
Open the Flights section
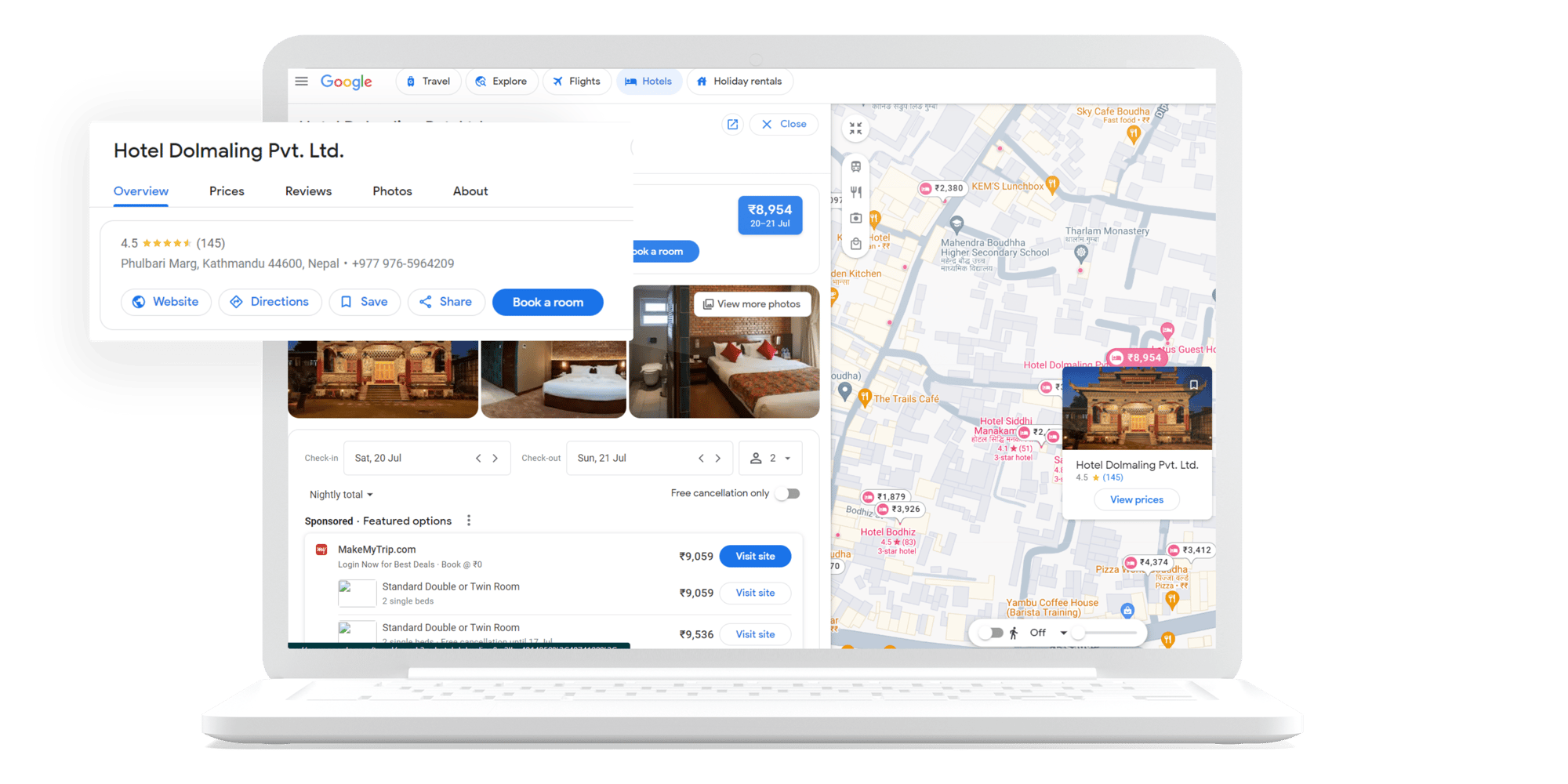[x=577, y=82]
